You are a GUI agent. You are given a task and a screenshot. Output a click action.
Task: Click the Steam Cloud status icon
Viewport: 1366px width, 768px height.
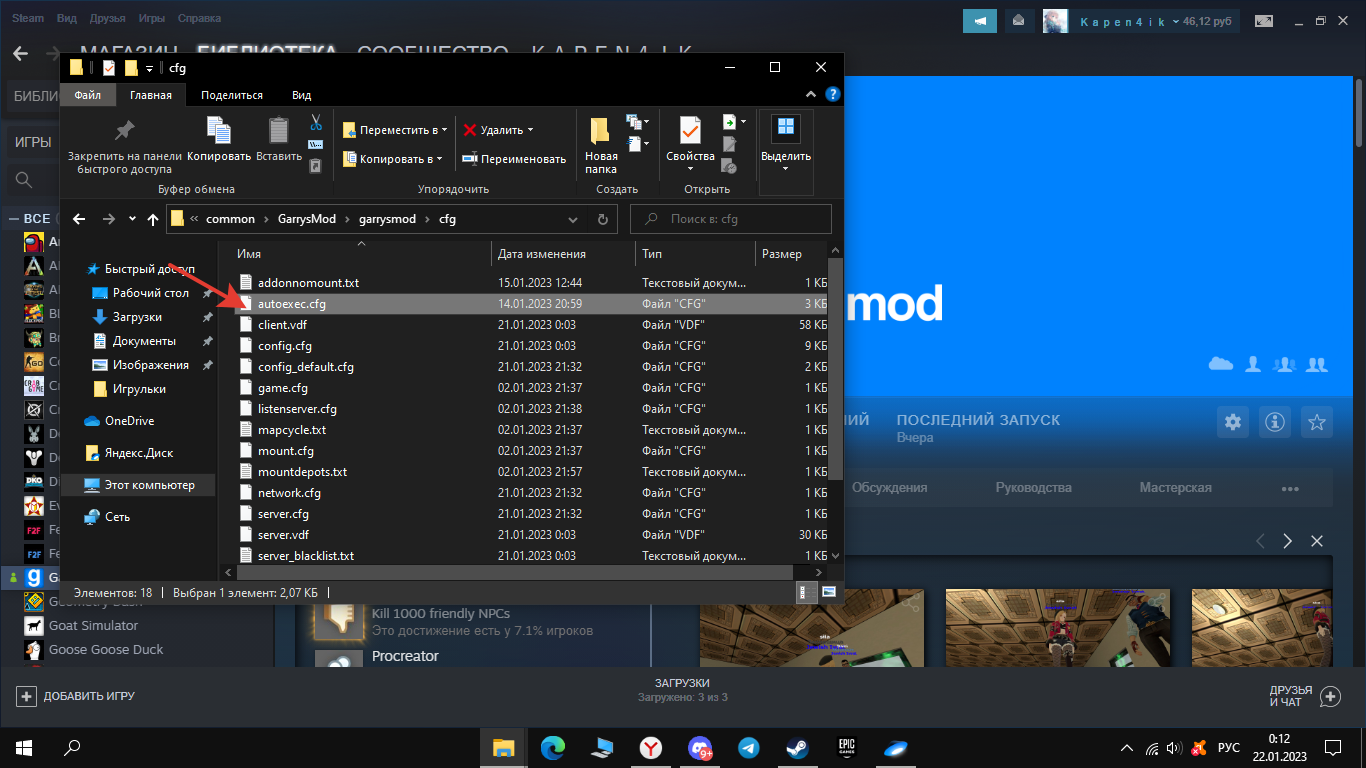tap(1220, 364)
